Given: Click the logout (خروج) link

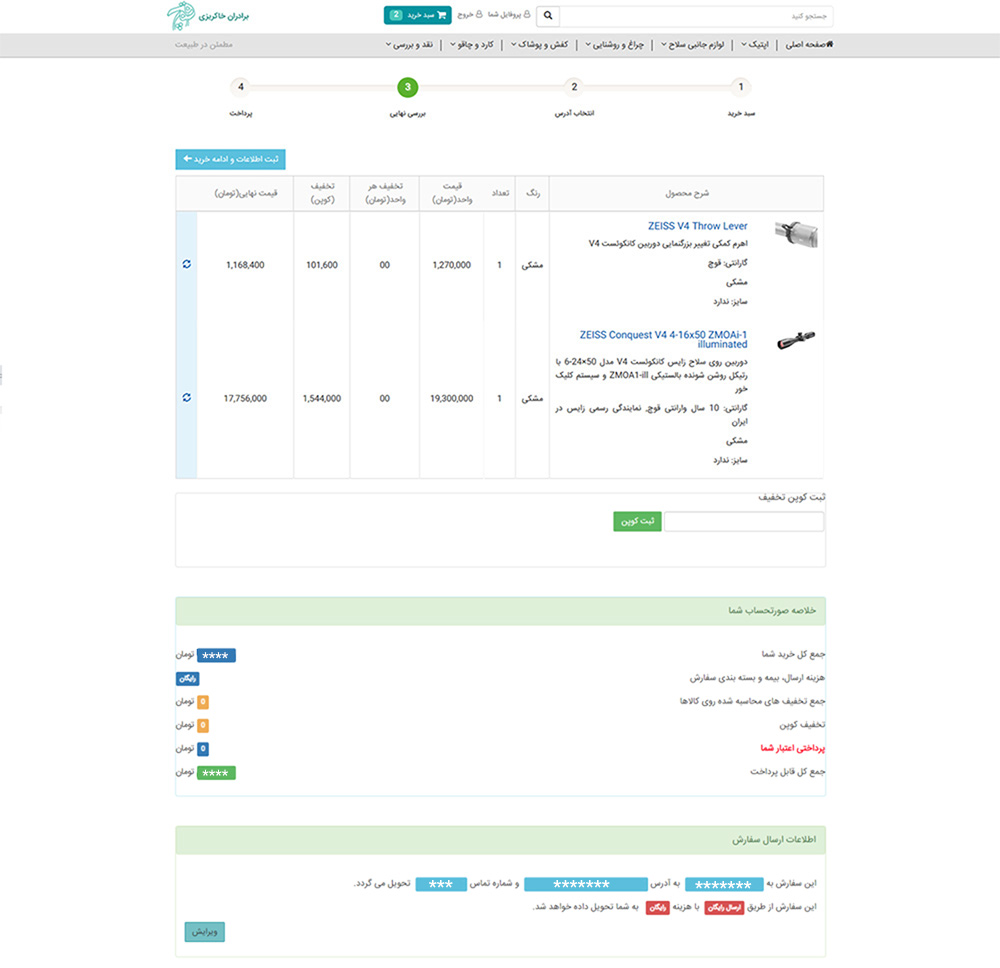Looking at the screenshot, I should point(469,15).
